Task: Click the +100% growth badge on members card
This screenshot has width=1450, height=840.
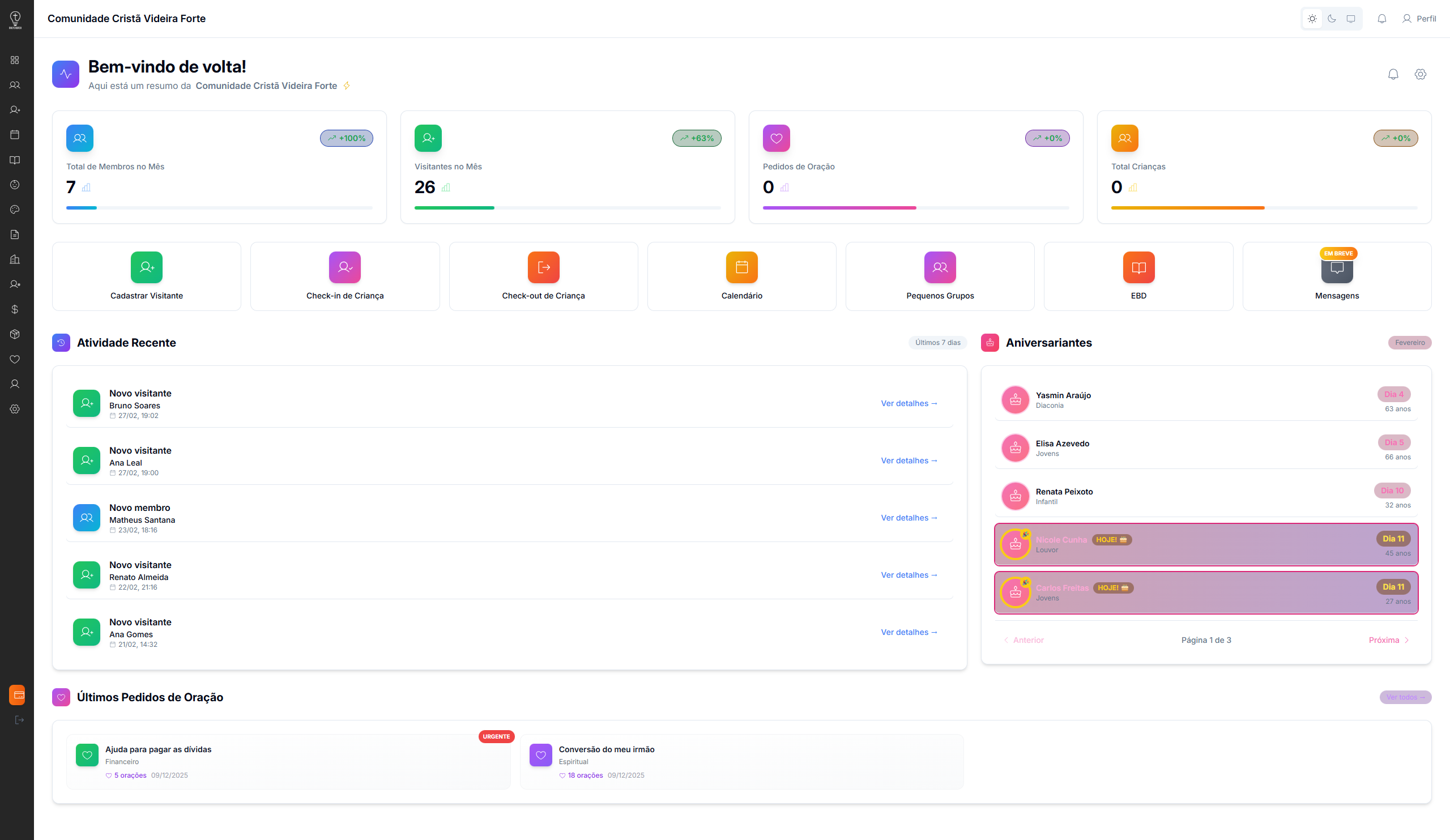Action: (347, 138)
